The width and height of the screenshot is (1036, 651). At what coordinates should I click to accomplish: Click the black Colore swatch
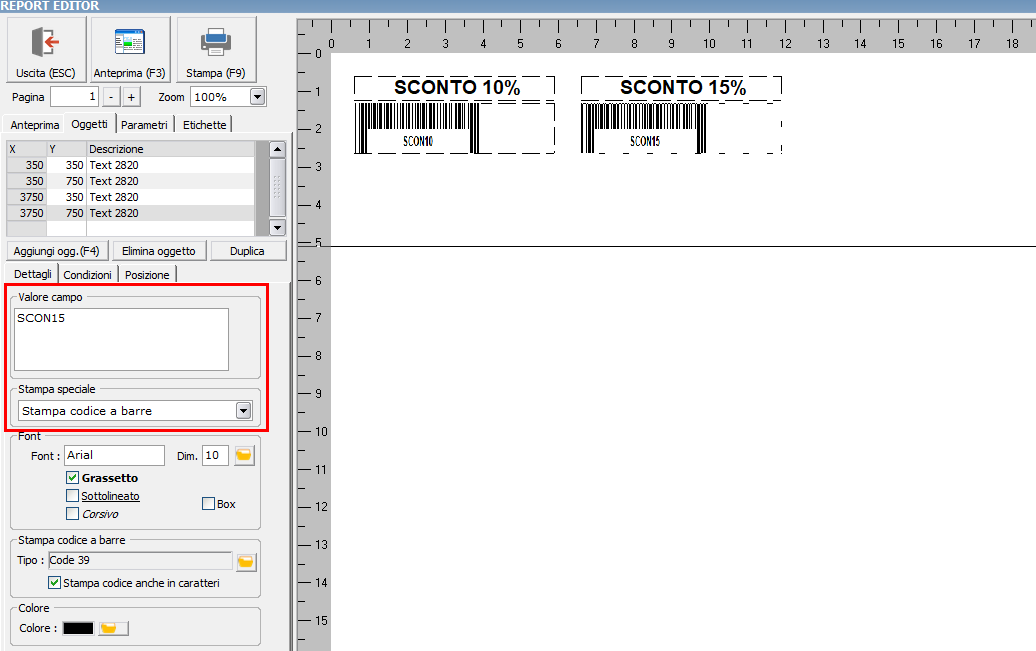(78, 628)
